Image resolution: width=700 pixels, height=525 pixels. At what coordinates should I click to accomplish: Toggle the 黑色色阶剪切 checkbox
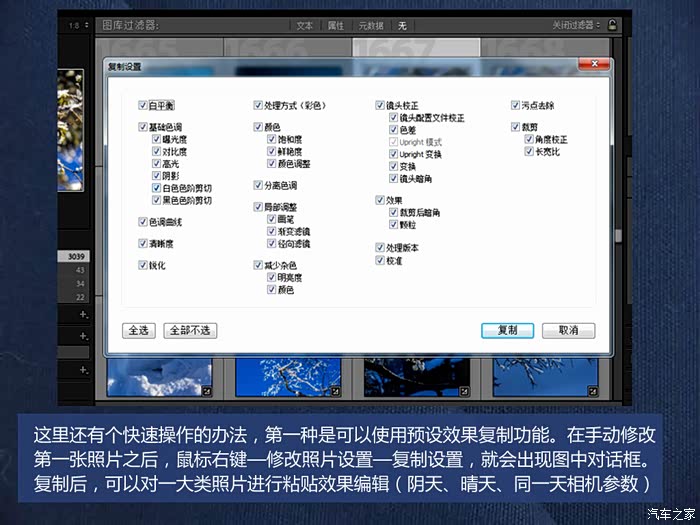pyautogui.click(x=156, y=200)
